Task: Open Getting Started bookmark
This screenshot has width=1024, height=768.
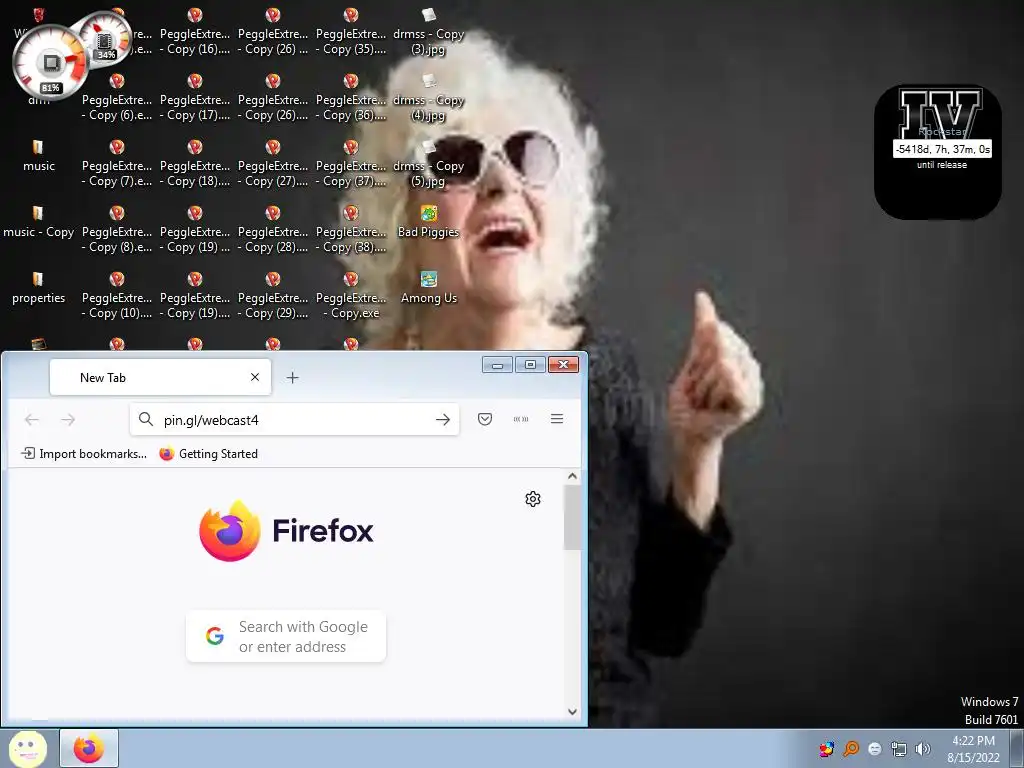Action: pos(209,453)
